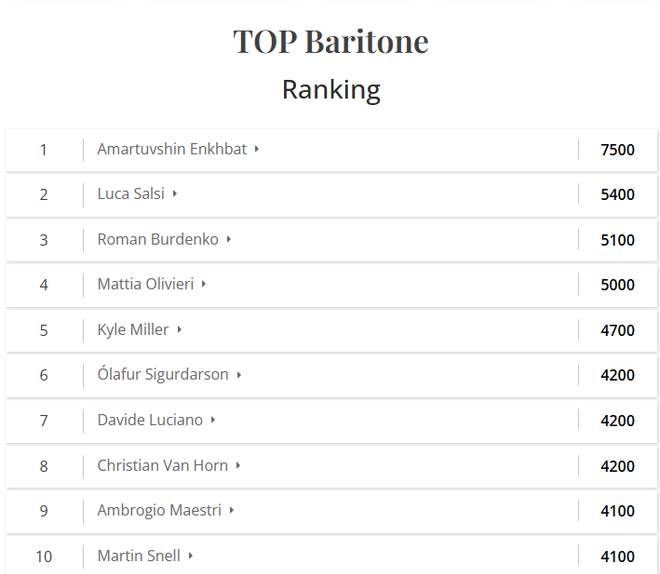Click the arrow icon beside Christian Van Horn
660x574 pixels.
pyautogui.click(x=238, y=465)
